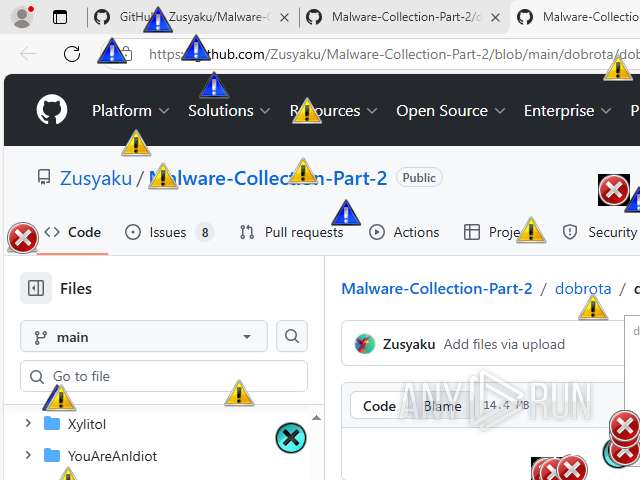Screen dimensions: 640x480
Task: Open the Actions tab
Action: point(404,232)
